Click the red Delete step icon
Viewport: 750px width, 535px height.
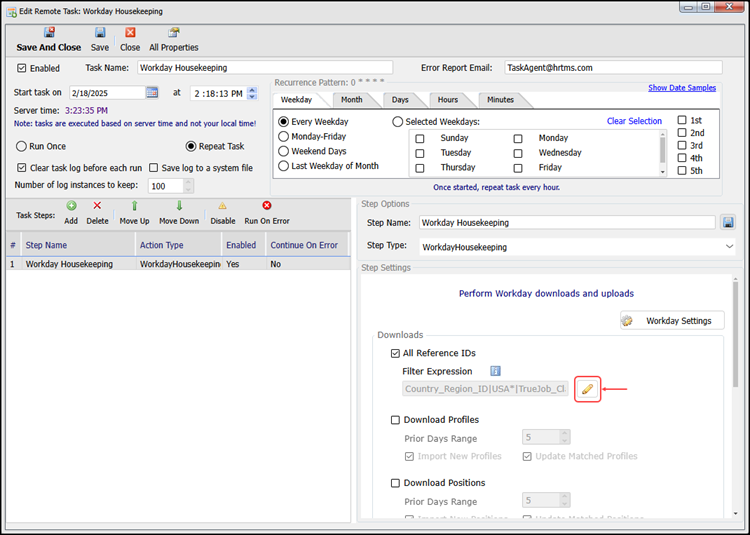[97, 206]
